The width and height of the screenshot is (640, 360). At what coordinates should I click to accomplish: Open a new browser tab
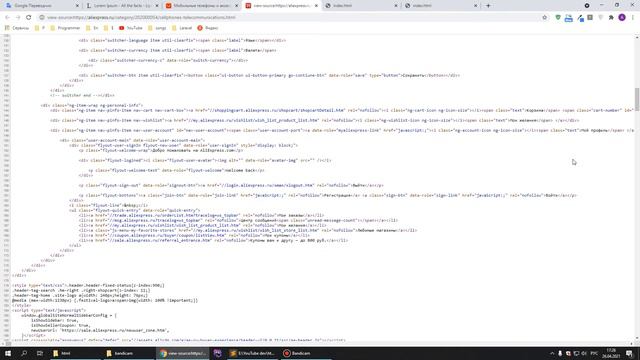pyautogui.click(x=488, y=6)
